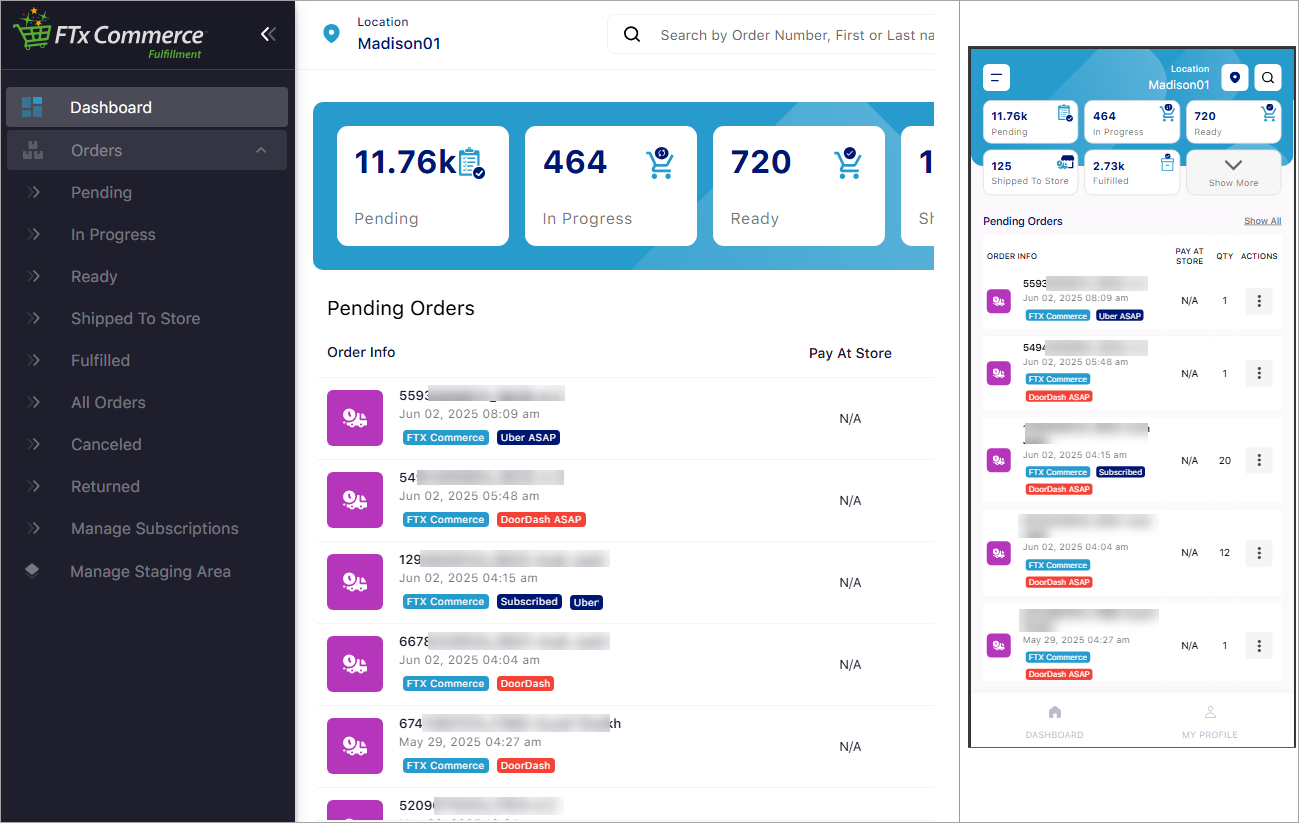This screenshot has height=823, width=1299.
Task: Tap the location pin button in the mobile view
Action: tap(1236, 78)
